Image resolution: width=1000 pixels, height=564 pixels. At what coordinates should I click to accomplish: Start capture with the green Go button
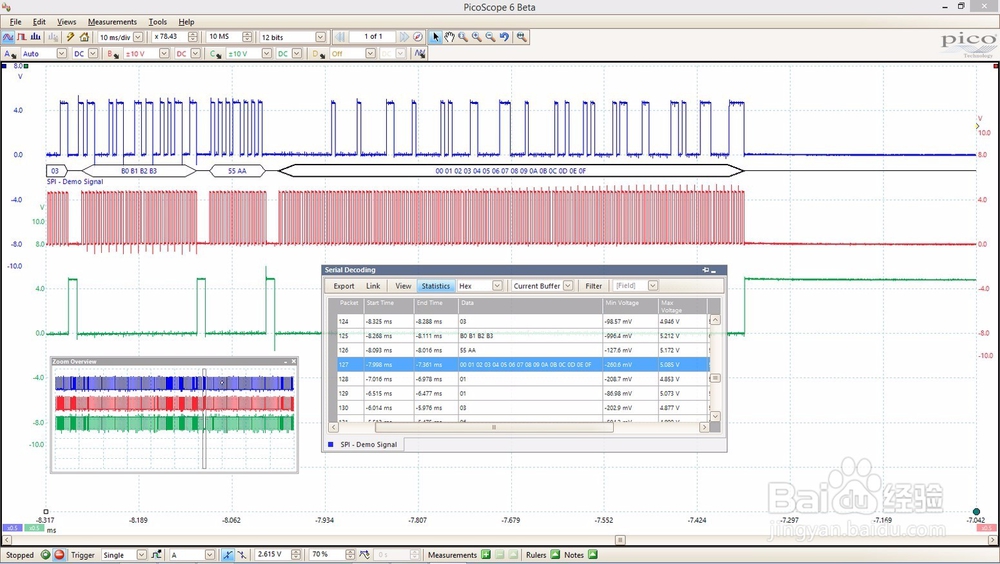(x=45, y=554)
